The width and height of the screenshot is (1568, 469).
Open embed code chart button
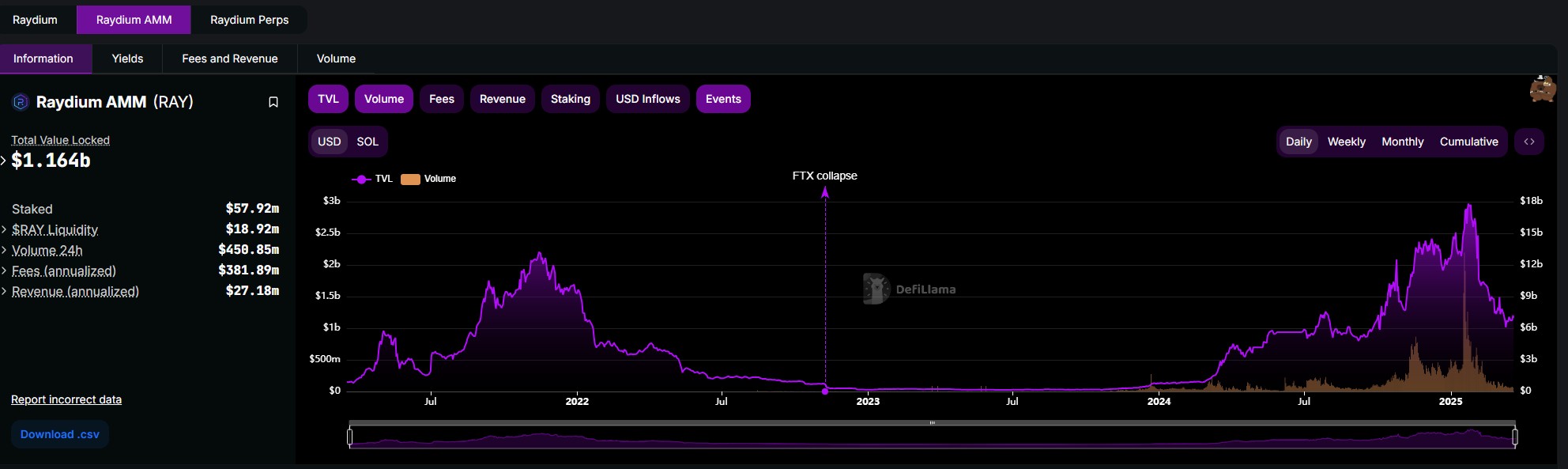click(1529, 142)
